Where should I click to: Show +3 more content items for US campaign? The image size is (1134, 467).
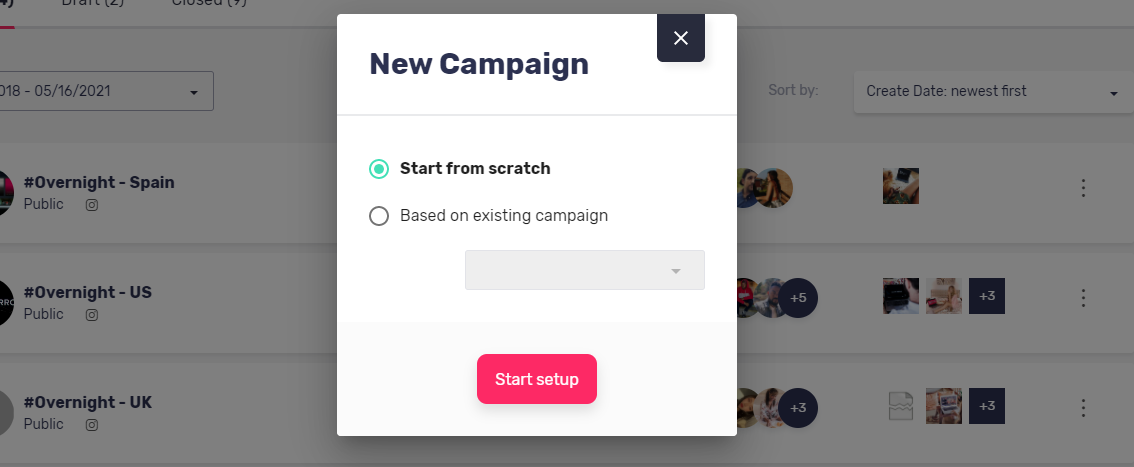tap(986, 296)
